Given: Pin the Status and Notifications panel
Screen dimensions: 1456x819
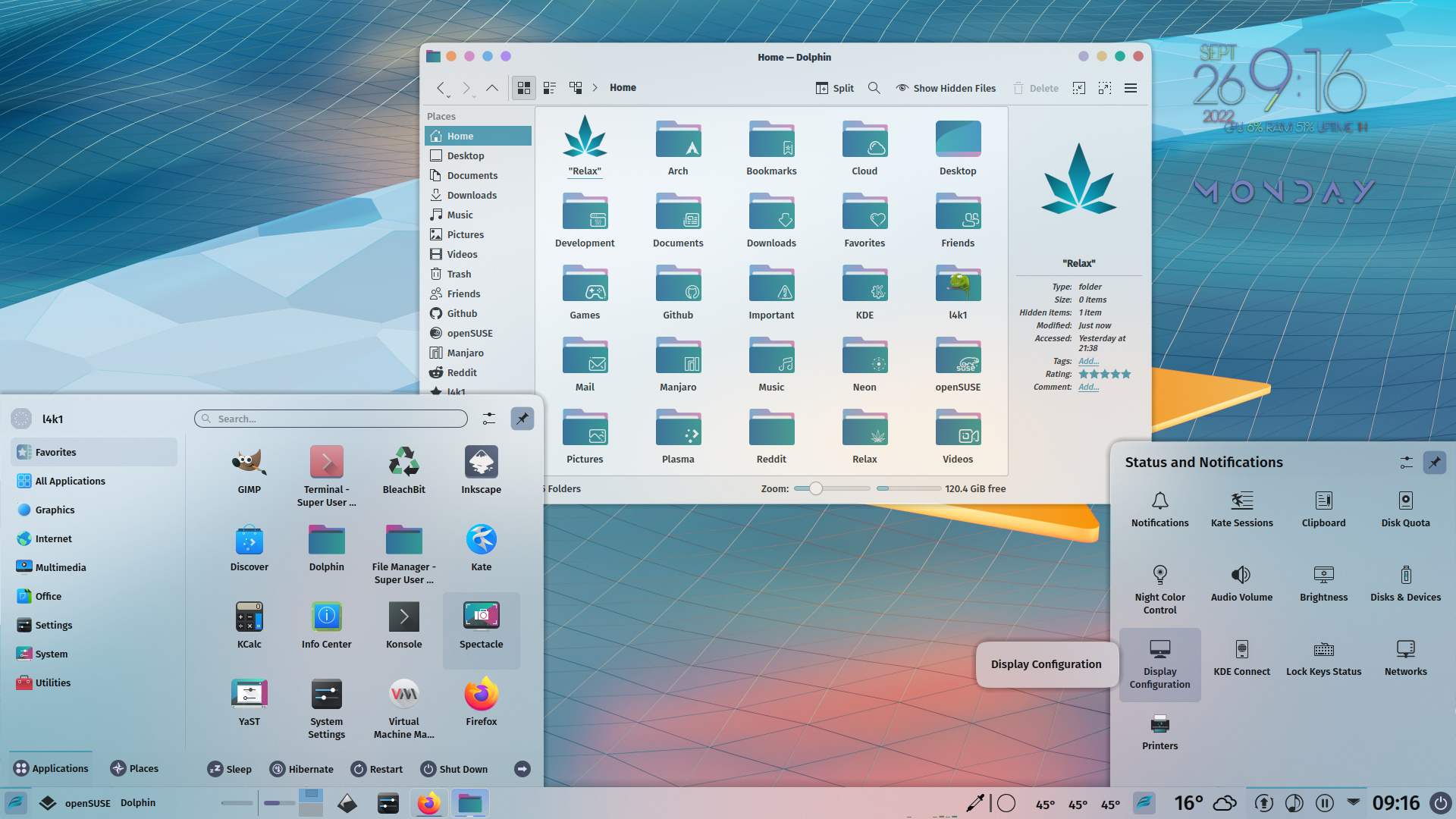Looking at the screenshot, I should click(1434, 463).
